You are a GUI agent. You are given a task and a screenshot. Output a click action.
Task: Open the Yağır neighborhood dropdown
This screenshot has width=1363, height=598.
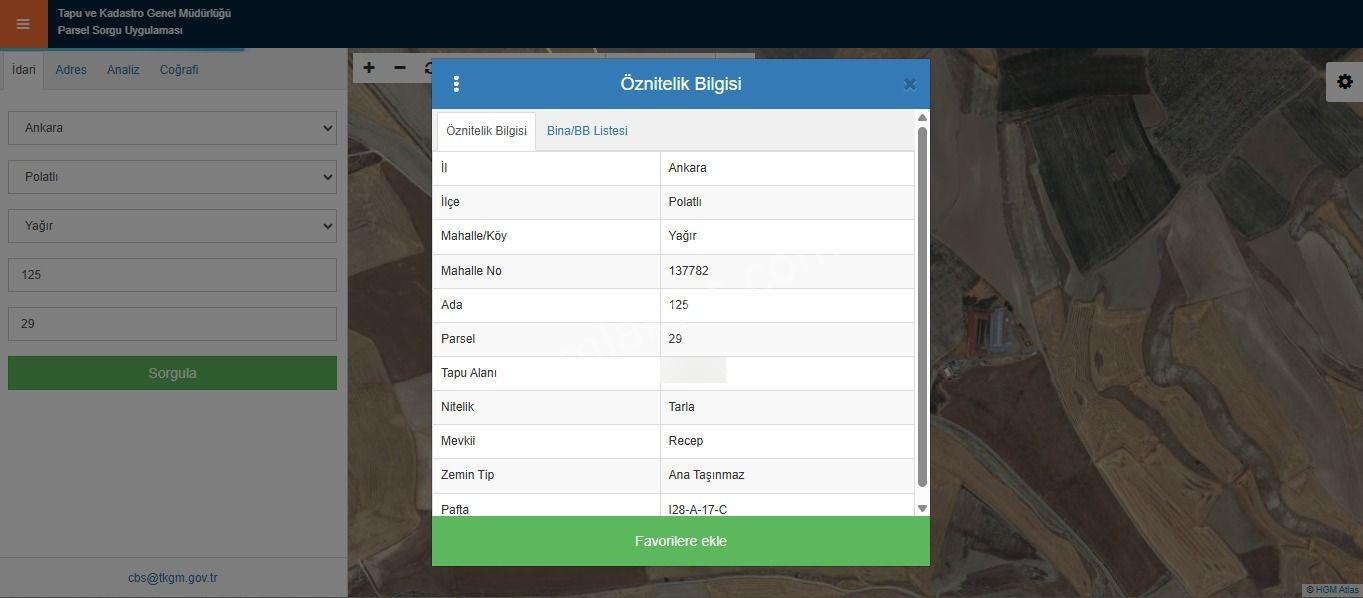coord(172,226)
